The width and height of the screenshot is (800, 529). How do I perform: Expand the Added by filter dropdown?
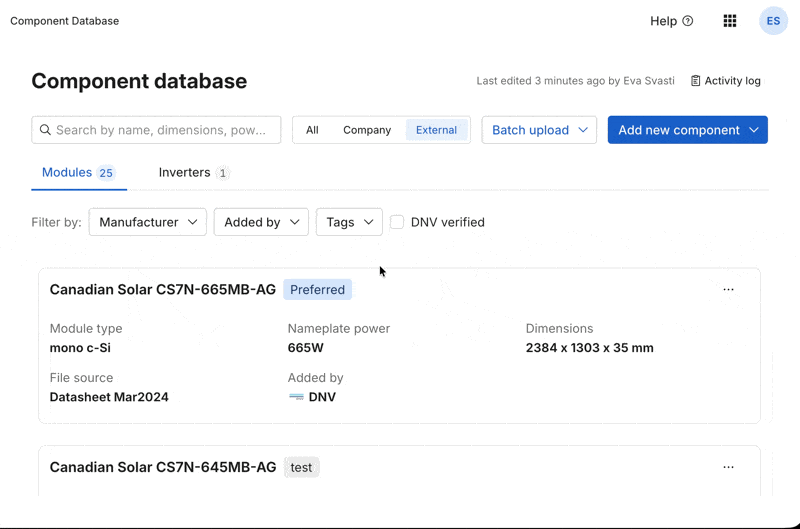[261, 222]
